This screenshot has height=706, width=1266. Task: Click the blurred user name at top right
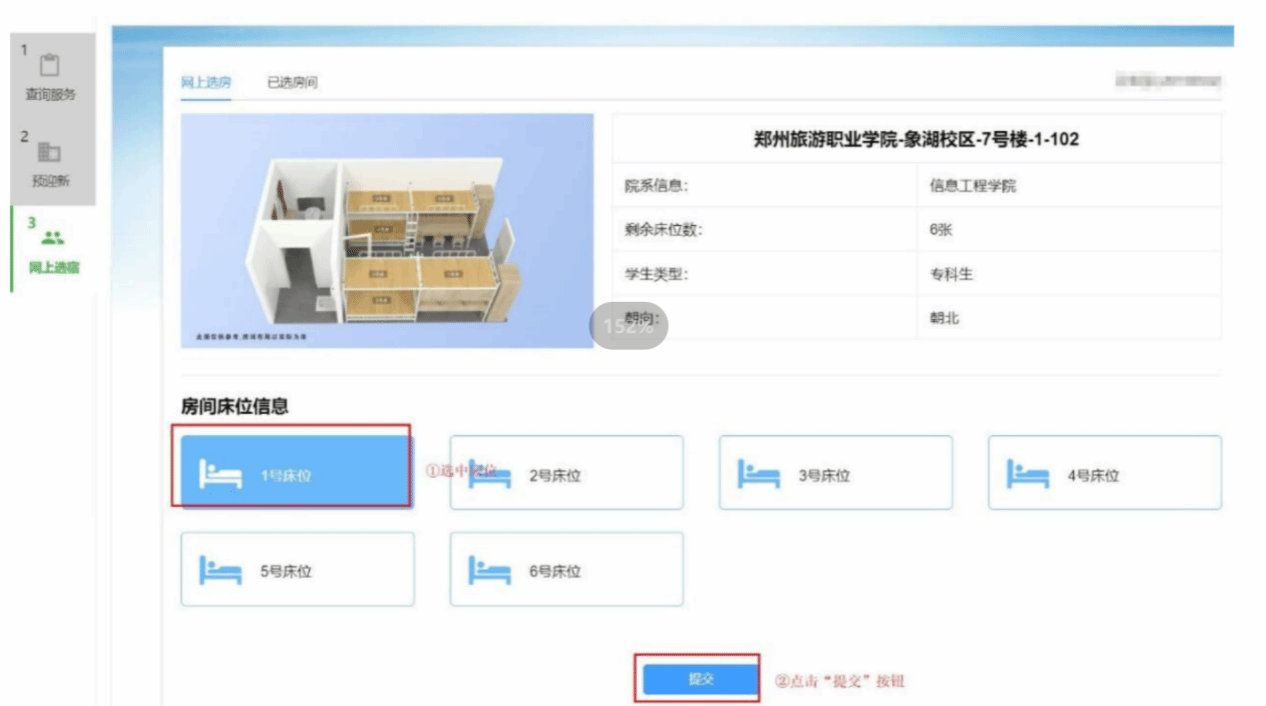pos(1168,81)
